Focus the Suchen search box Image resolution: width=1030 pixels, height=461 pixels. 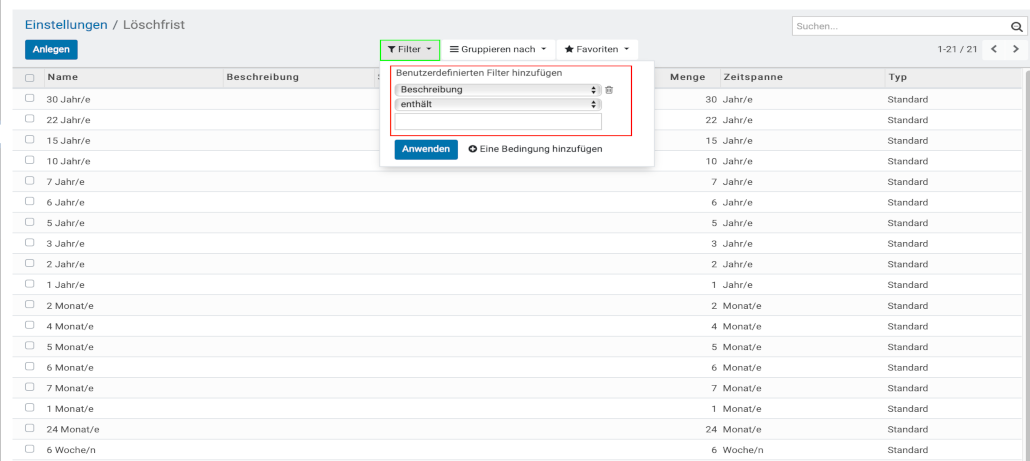tap(899, 27)
